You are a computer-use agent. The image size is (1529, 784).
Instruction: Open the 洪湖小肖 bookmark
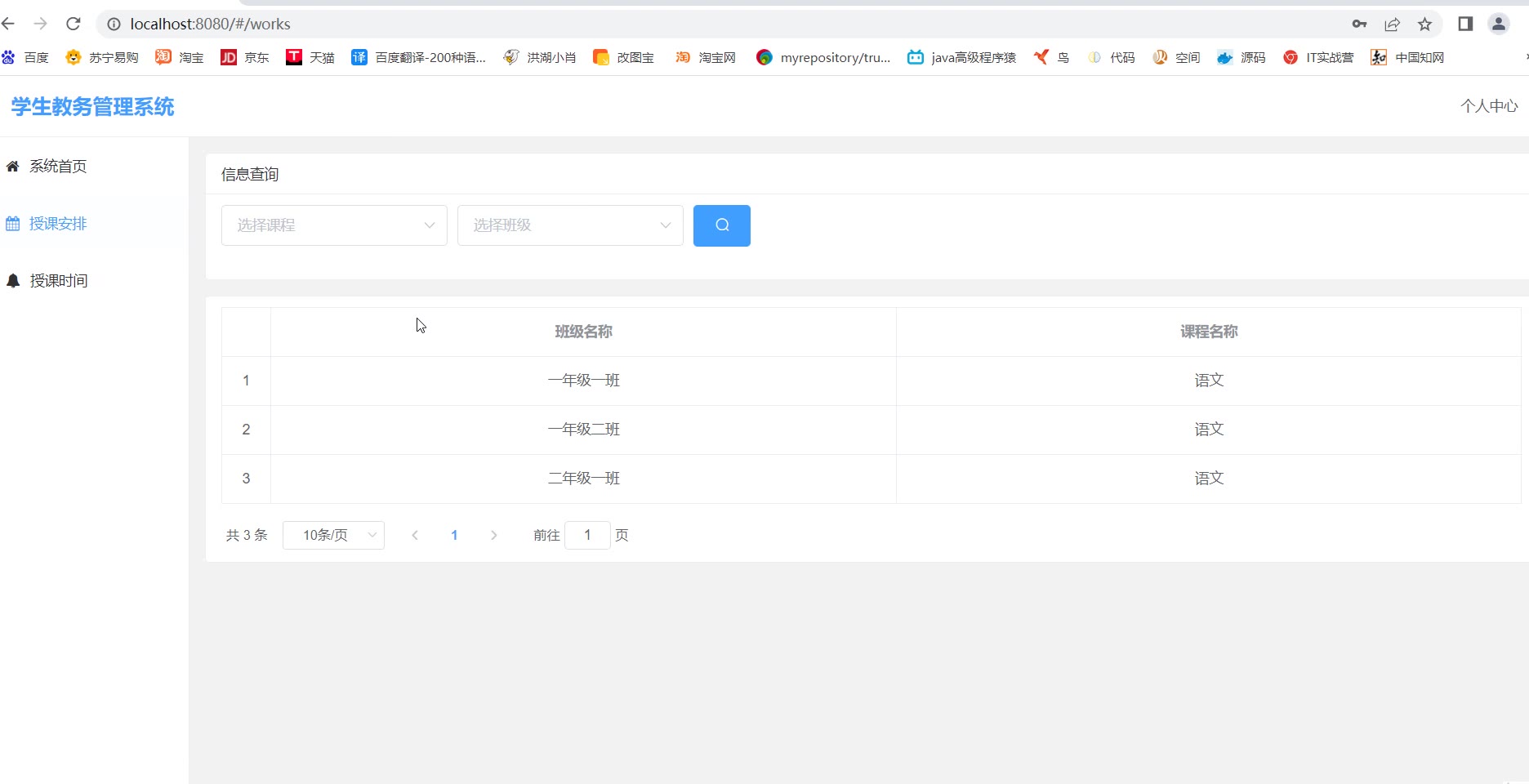540,57
